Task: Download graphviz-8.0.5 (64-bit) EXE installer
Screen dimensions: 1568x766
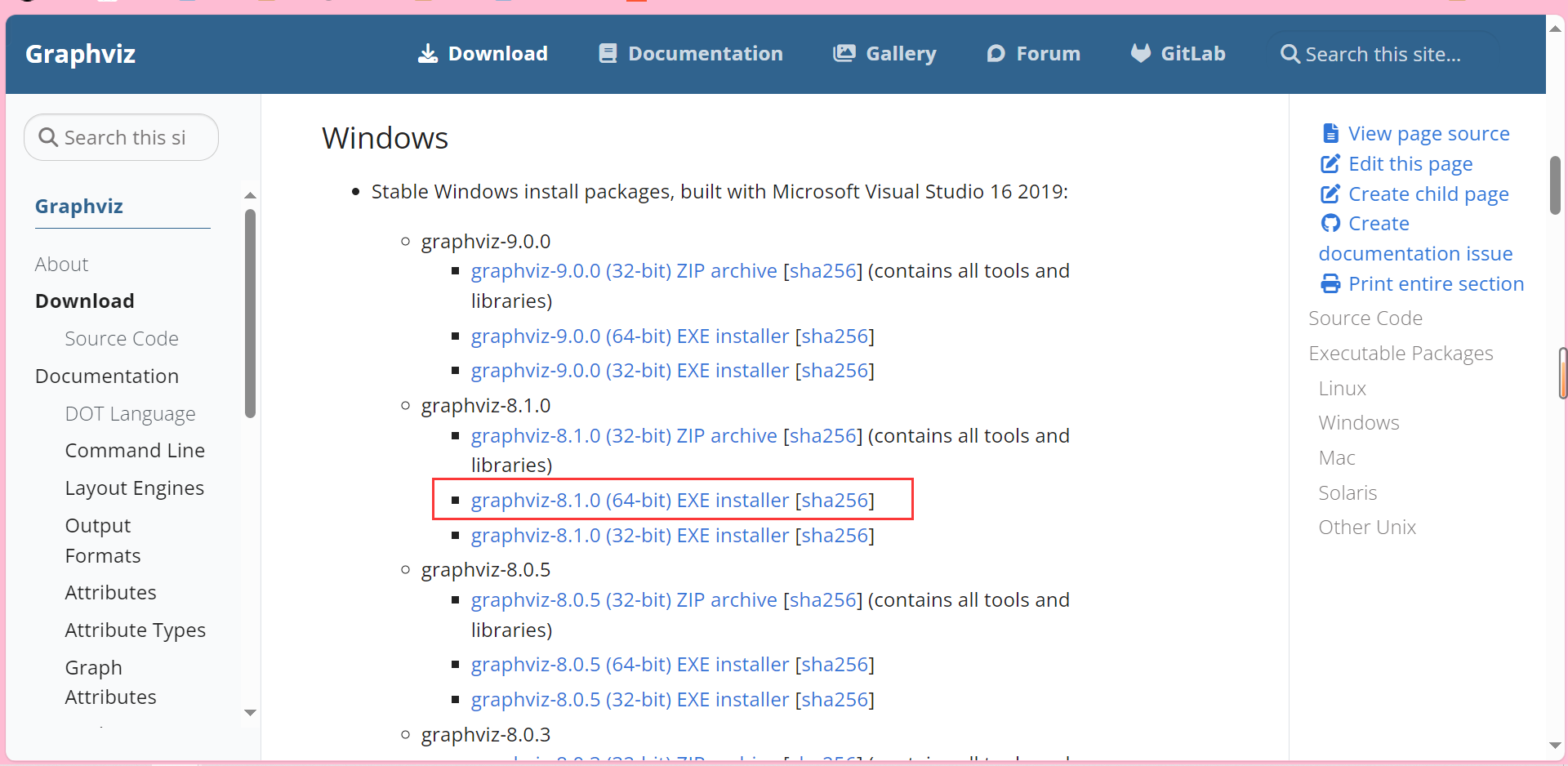Action: (630, 664)
